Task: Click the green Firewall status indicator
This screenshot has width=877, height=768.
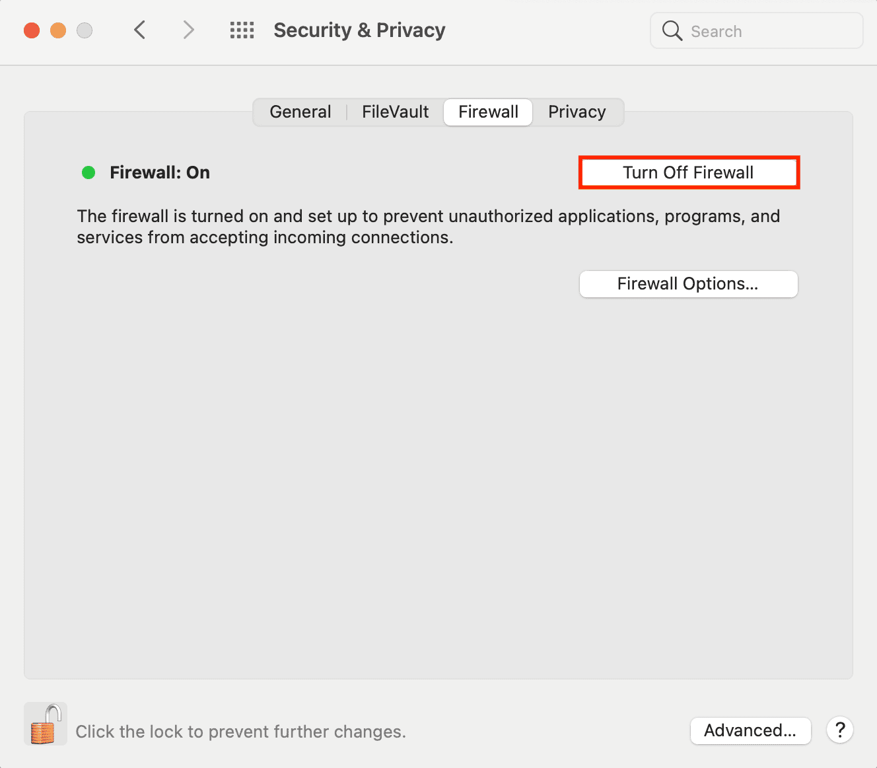Action: click(88, 172)
